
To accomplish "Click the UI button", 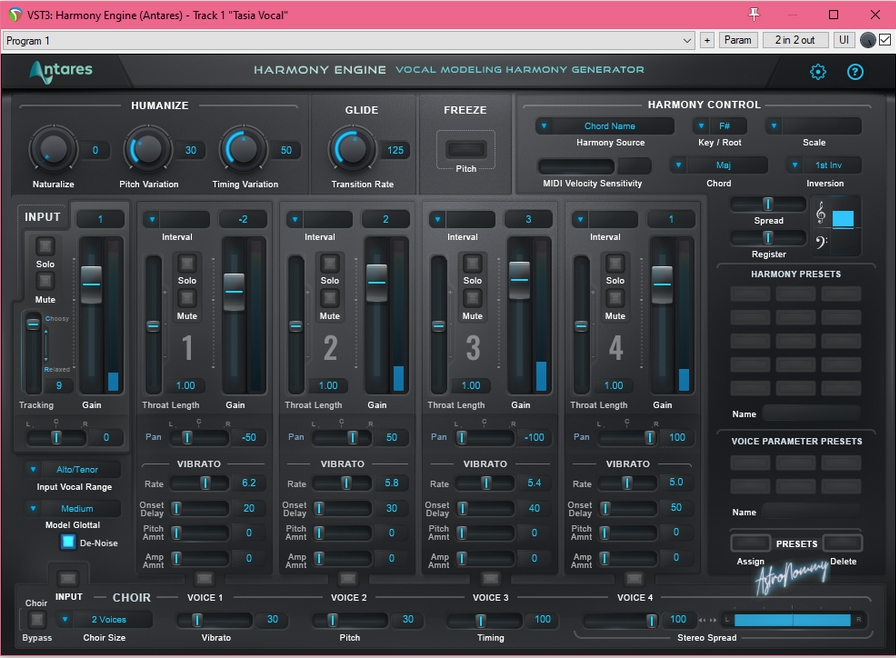I will point(843,40).
